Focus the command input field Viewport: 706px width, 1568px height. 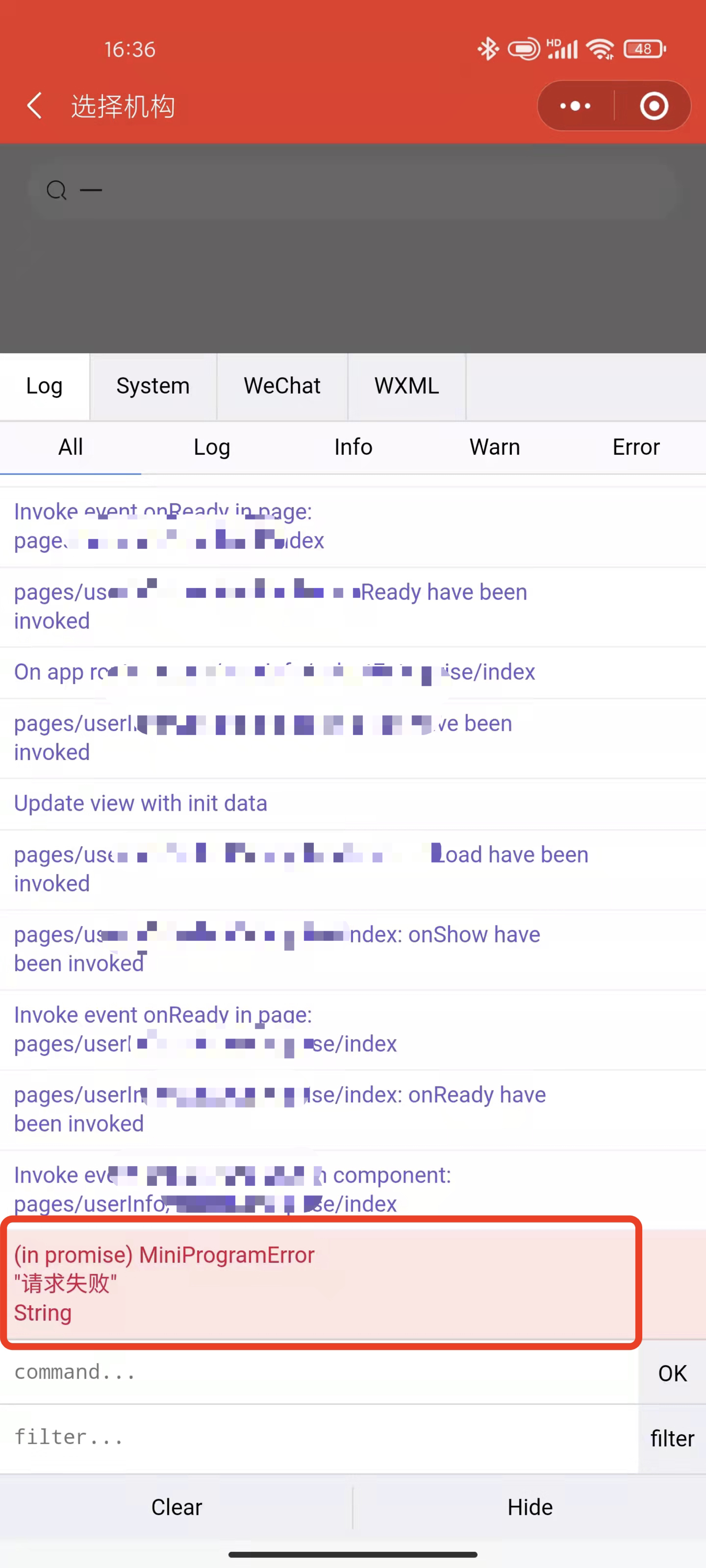(x=319, y=1372)
